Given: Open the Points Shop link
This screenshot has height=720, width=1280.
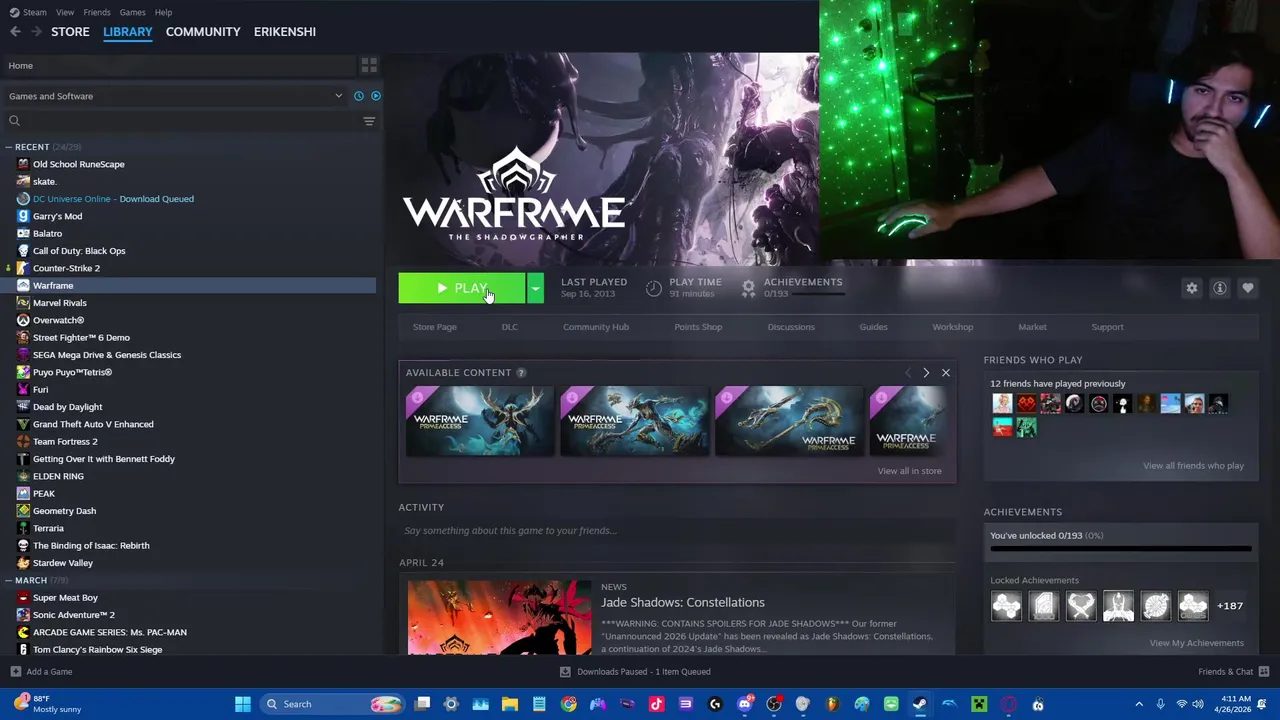Looking at the screenshot, I should click(698, 327).
